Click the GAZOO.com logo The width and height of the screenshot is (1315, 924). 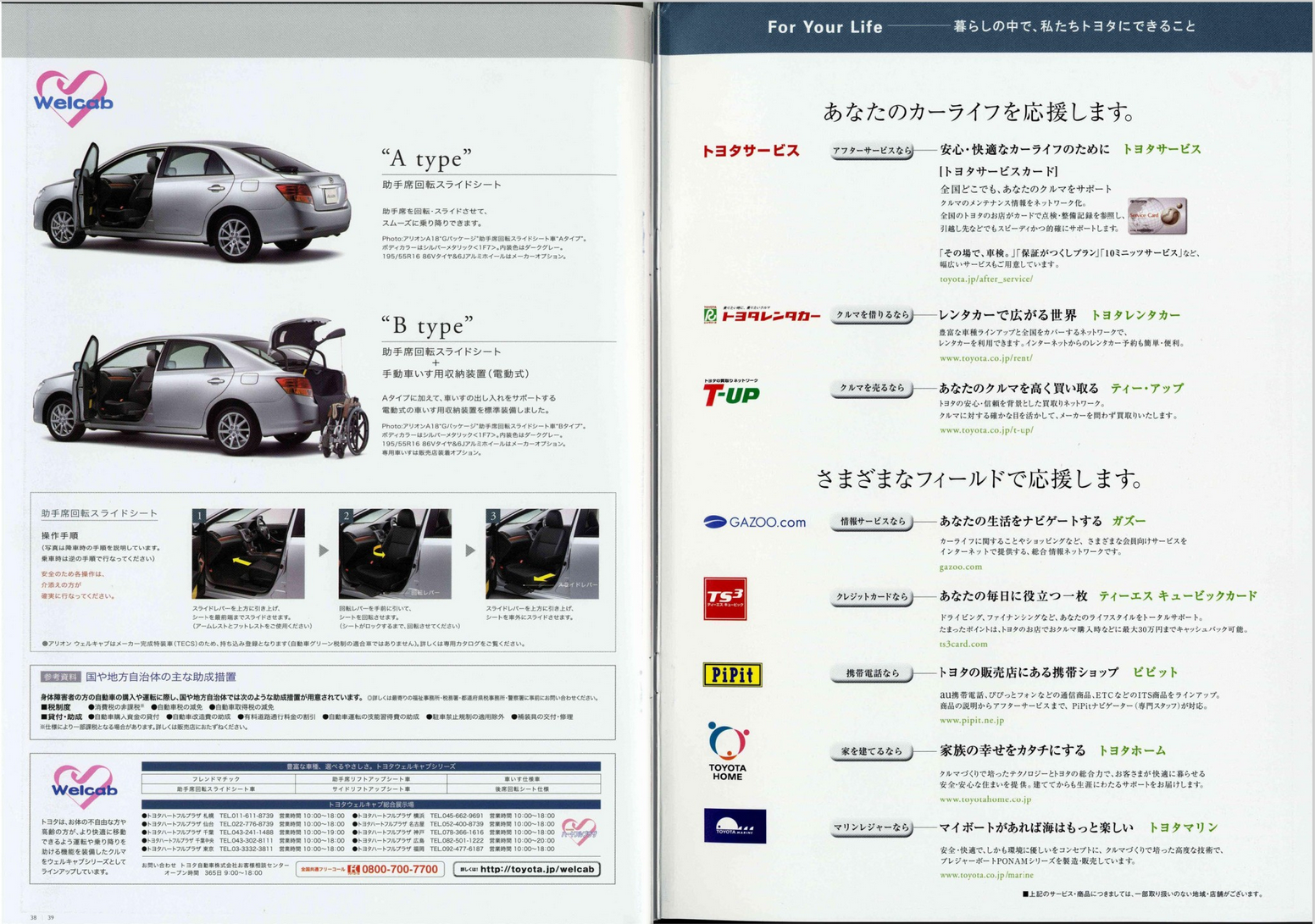tap(754, 522)
